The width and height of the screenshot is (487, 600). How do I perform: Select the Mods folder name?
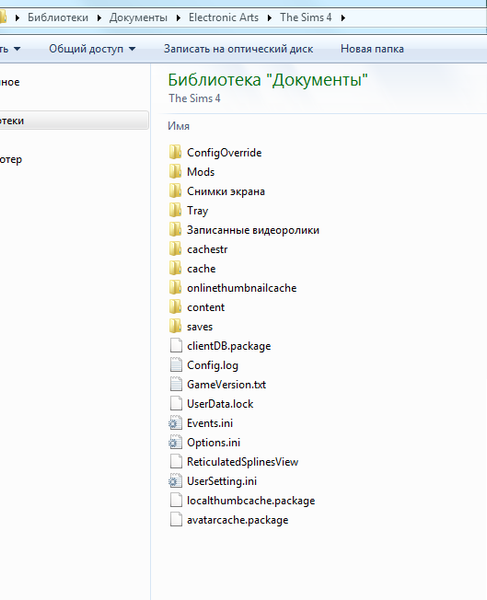click(x=200, y=172)
